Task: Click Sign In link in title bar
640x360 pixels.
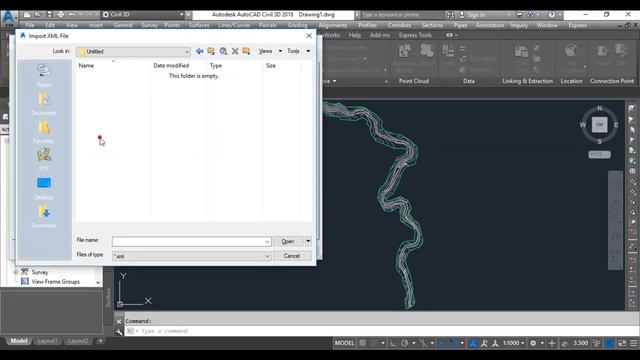Action: (476, 15)
